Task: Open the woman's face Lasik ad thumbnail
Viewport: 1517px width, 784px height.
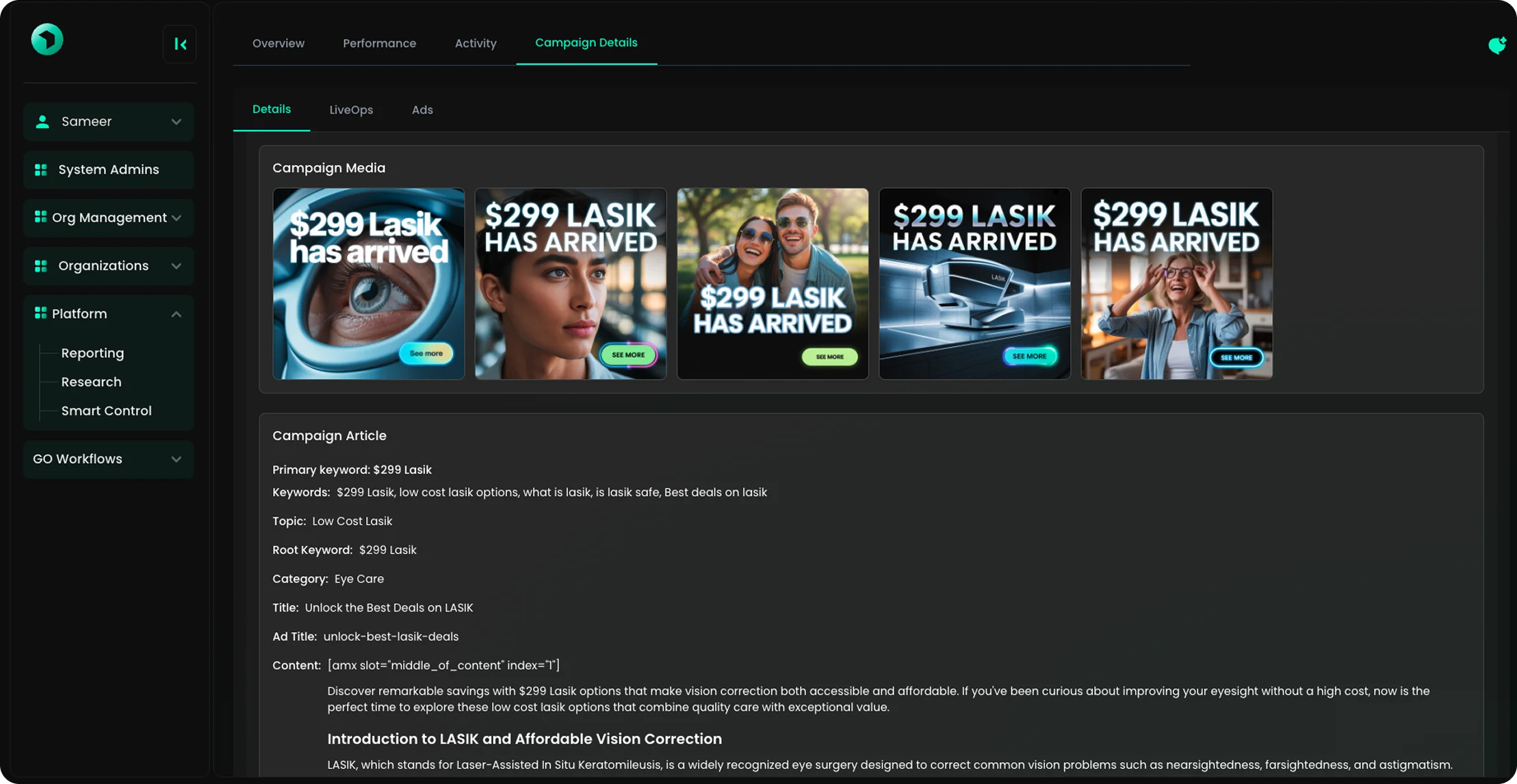Action: pyautogui.click(x=571, y=284)
